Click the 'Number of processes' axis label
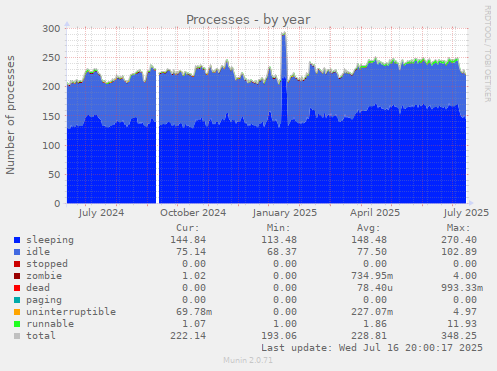 point(10,115)
